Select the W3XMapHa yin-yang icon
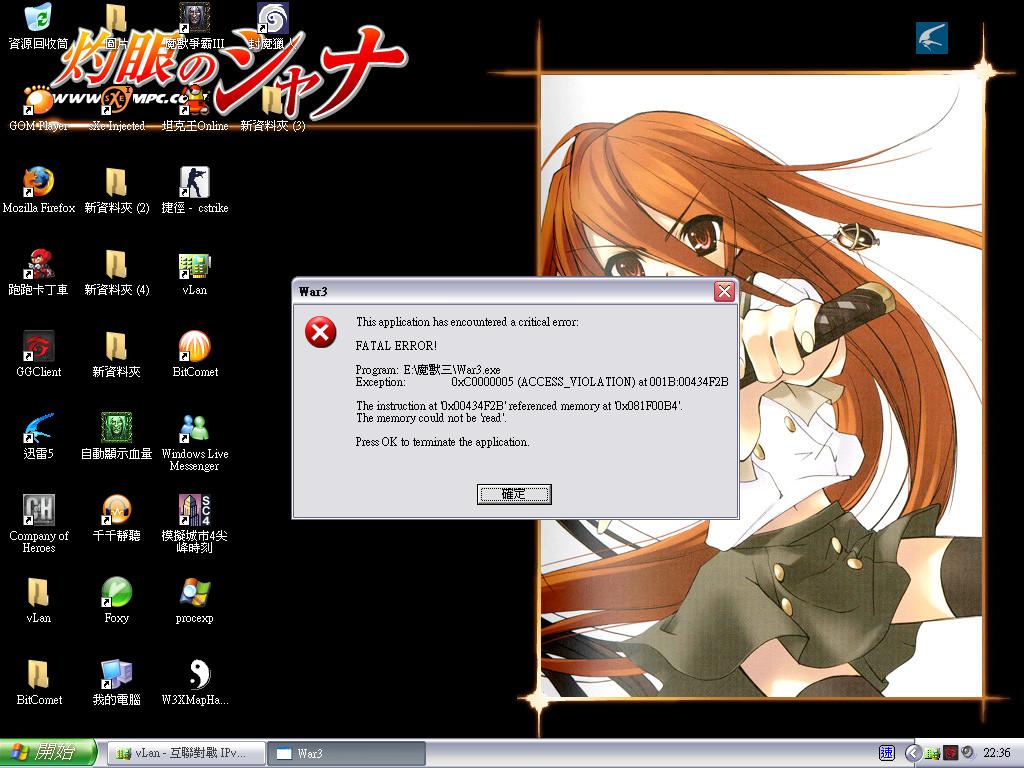Image resolution: width=1024 pixels, height=768 pixels. (x=195, y=675)
